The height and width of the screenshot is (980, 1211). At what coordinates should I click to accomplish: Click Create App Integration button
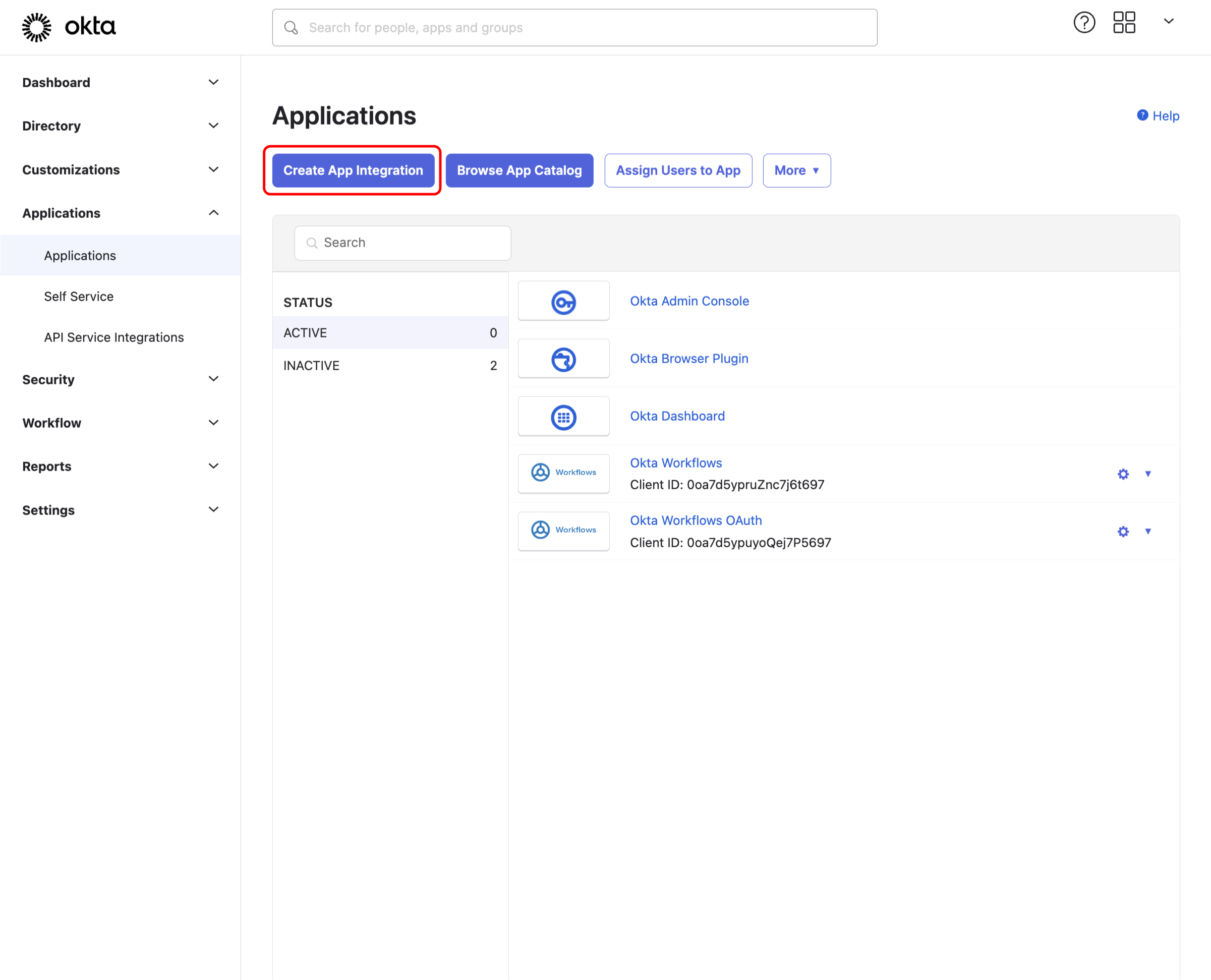pyautogui.click(x=353, y=170)
